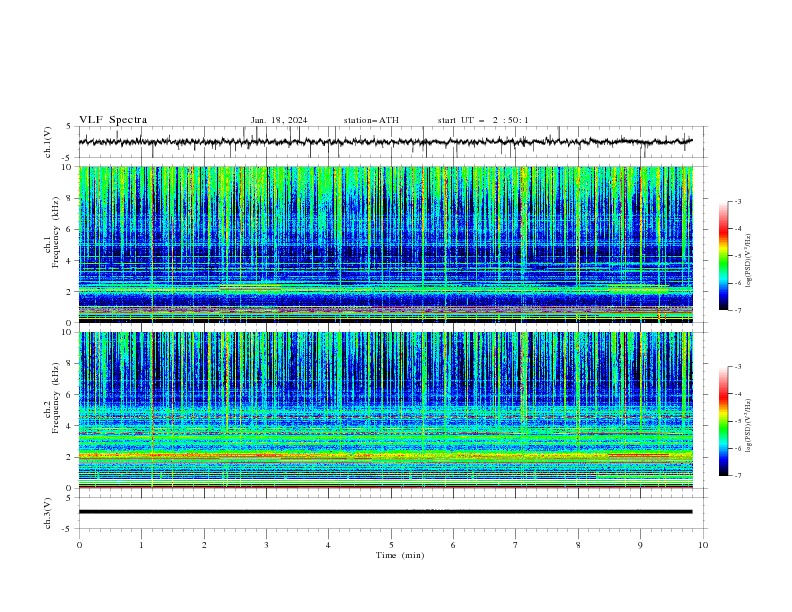Click time axis tick label "4"

click(x=328, y=545)
